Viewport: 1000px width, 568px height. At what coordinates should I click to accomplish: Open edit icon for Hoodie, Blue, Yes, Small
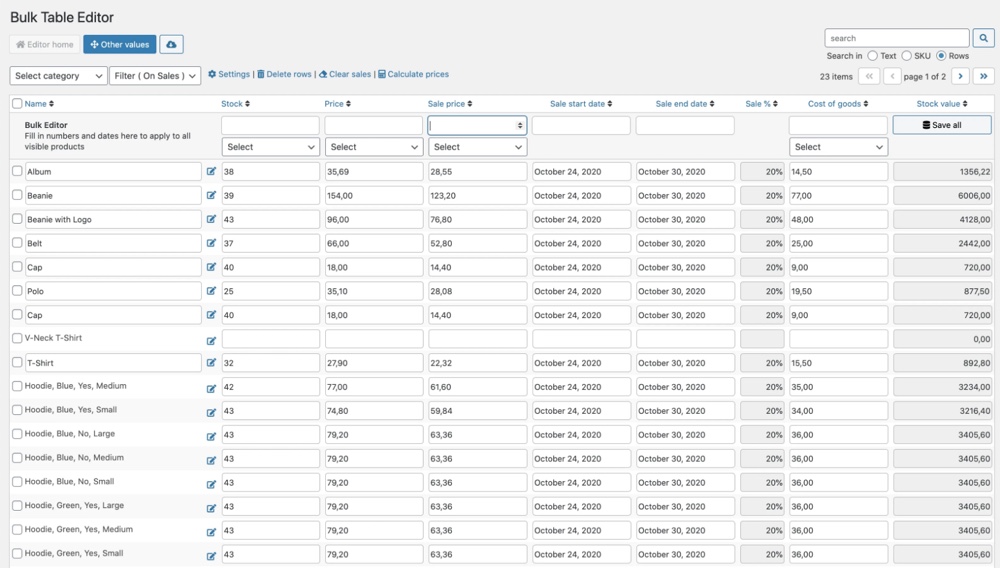[x=211, y=412]
